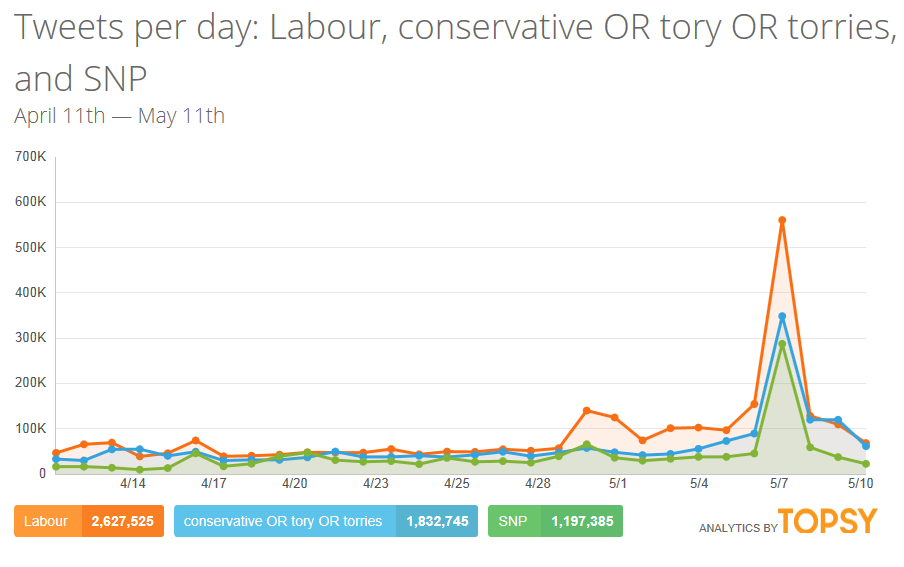Click the green SNP peak data point

pyautogui.click(x=782, y=344)
